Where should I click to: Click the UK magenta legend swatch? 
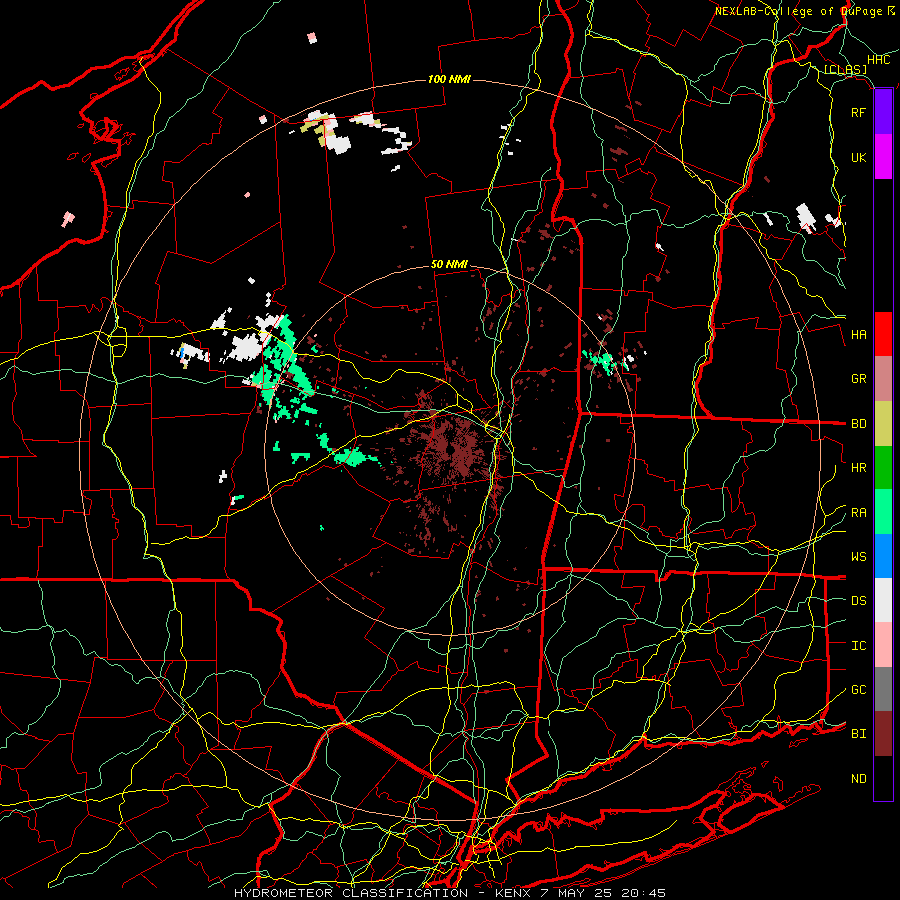tap(883, 157)
